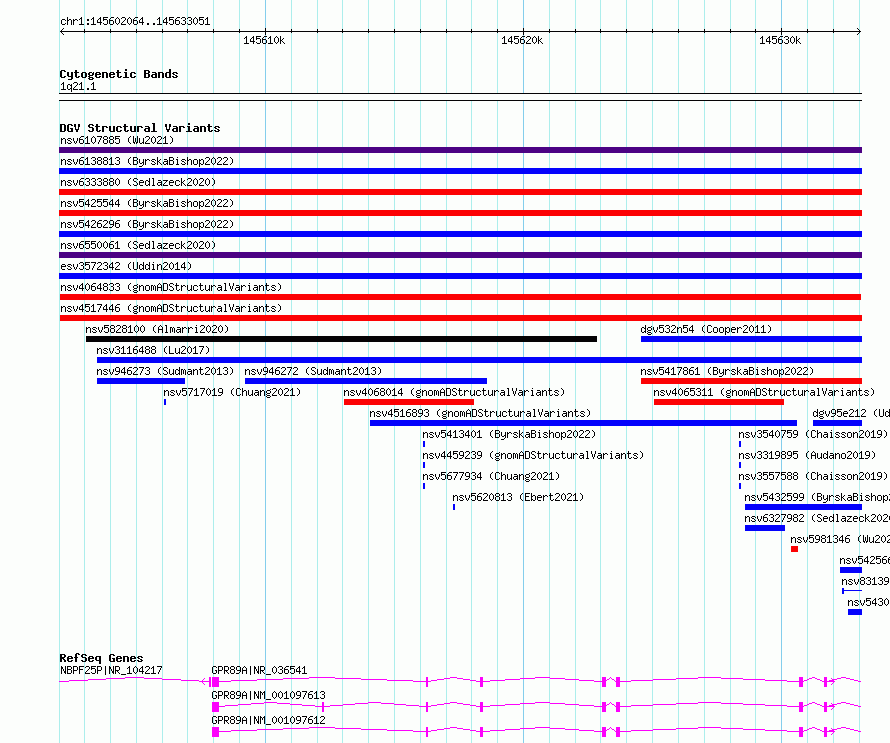Image resolution: width=890 pixels, height=743 pixels.
Task: Select the nsv5620813 (Ebert2021) label
Action: [518, 497]
